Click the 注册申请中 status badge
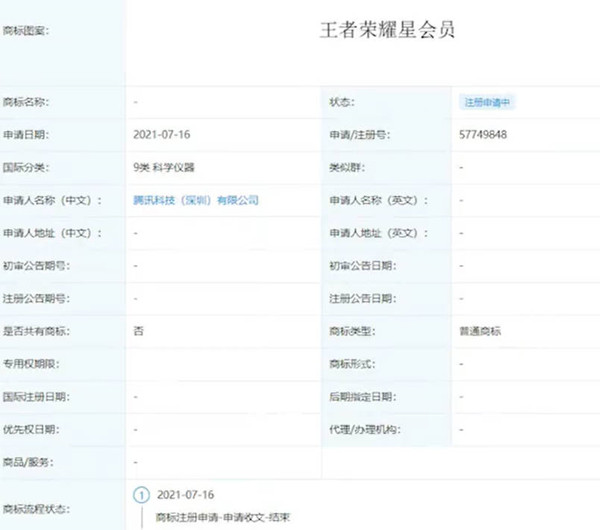The width and height of the screenshot is (600, 530). pyautogui.click(x=487, y=102)
